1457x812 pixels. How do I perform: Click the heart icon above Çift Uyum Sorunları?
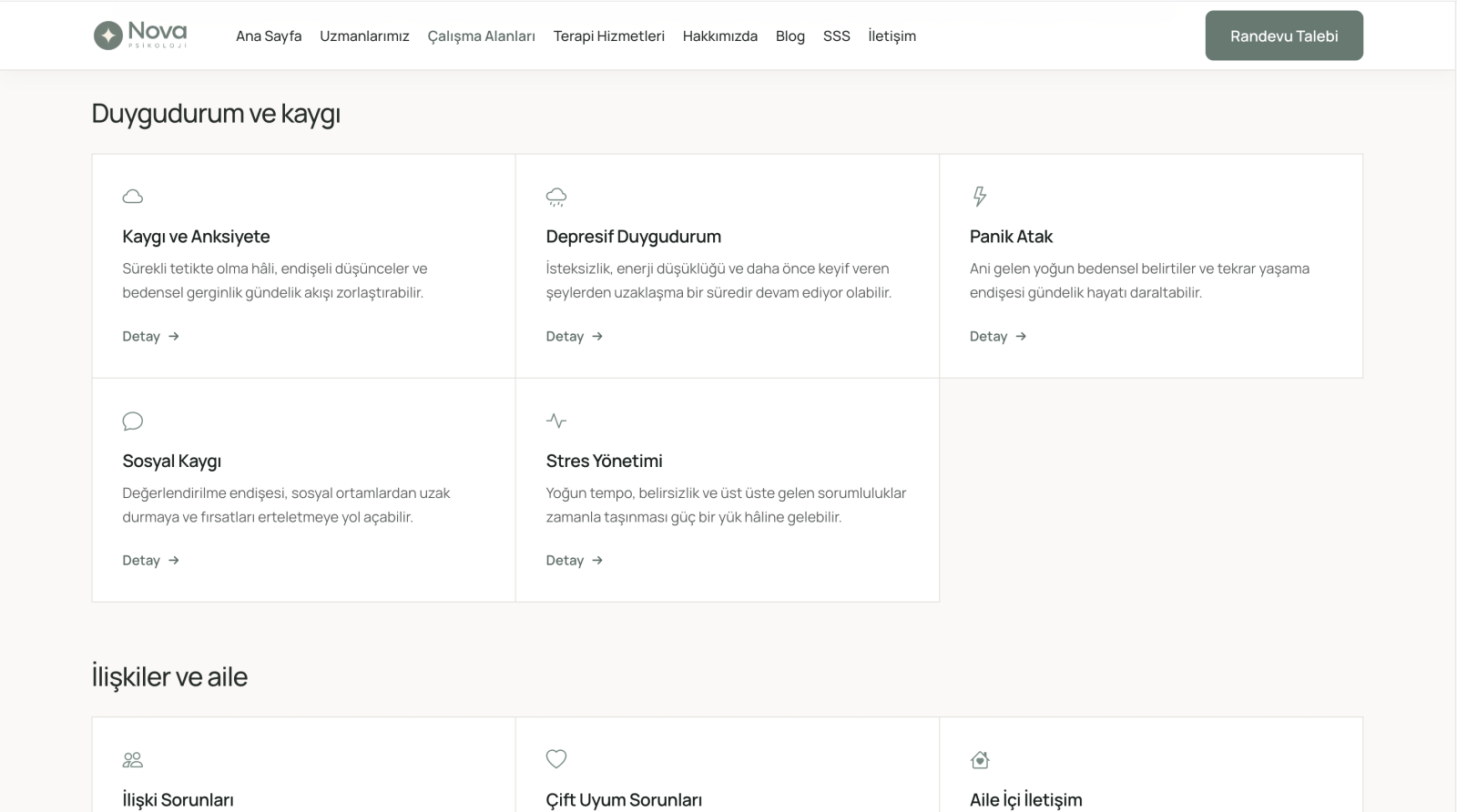click(556, 759)
